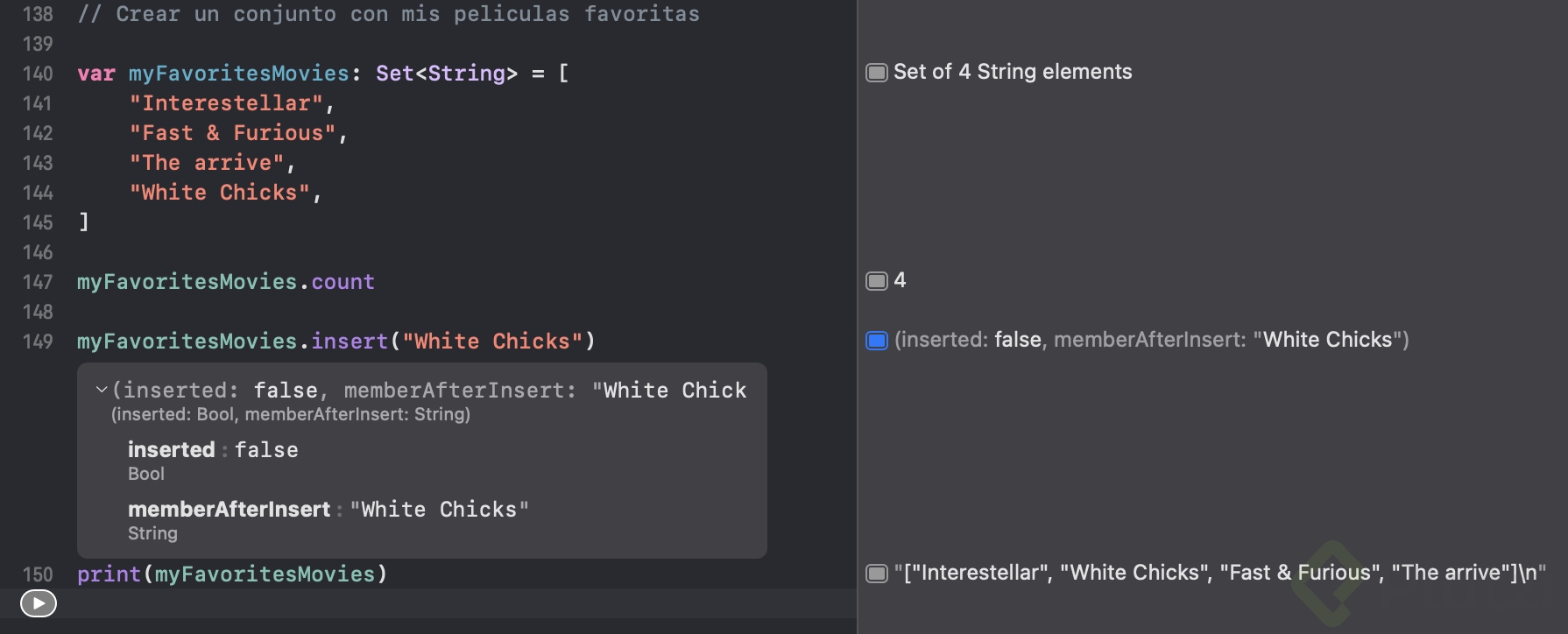
Task: Click the insert method name
Action: click(350, 342)
